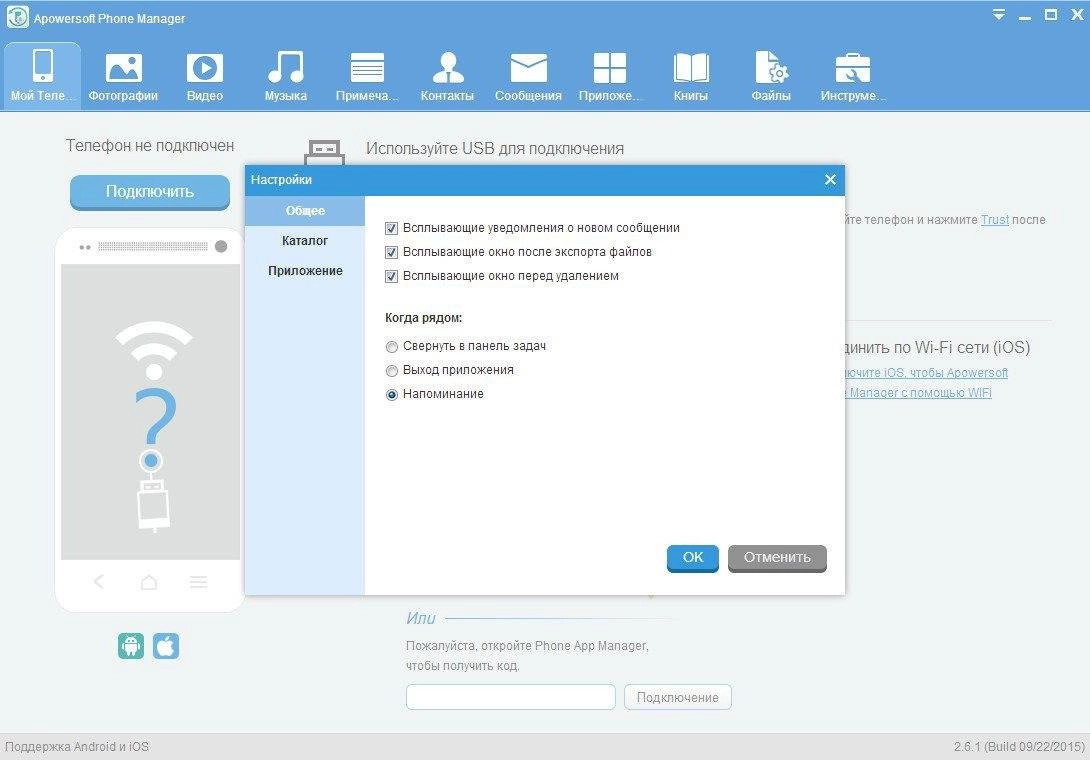Confirm settings with OK button
This screenshot has height=760, width=1090.
pos(692,558)
